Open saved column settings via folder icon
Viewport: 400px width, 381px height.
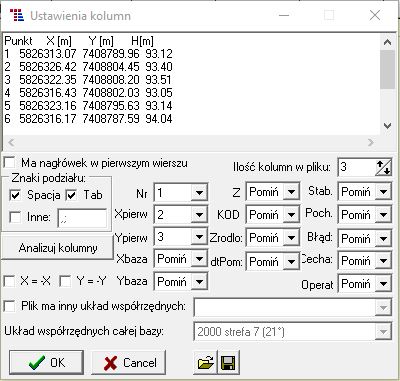point(205,362)
